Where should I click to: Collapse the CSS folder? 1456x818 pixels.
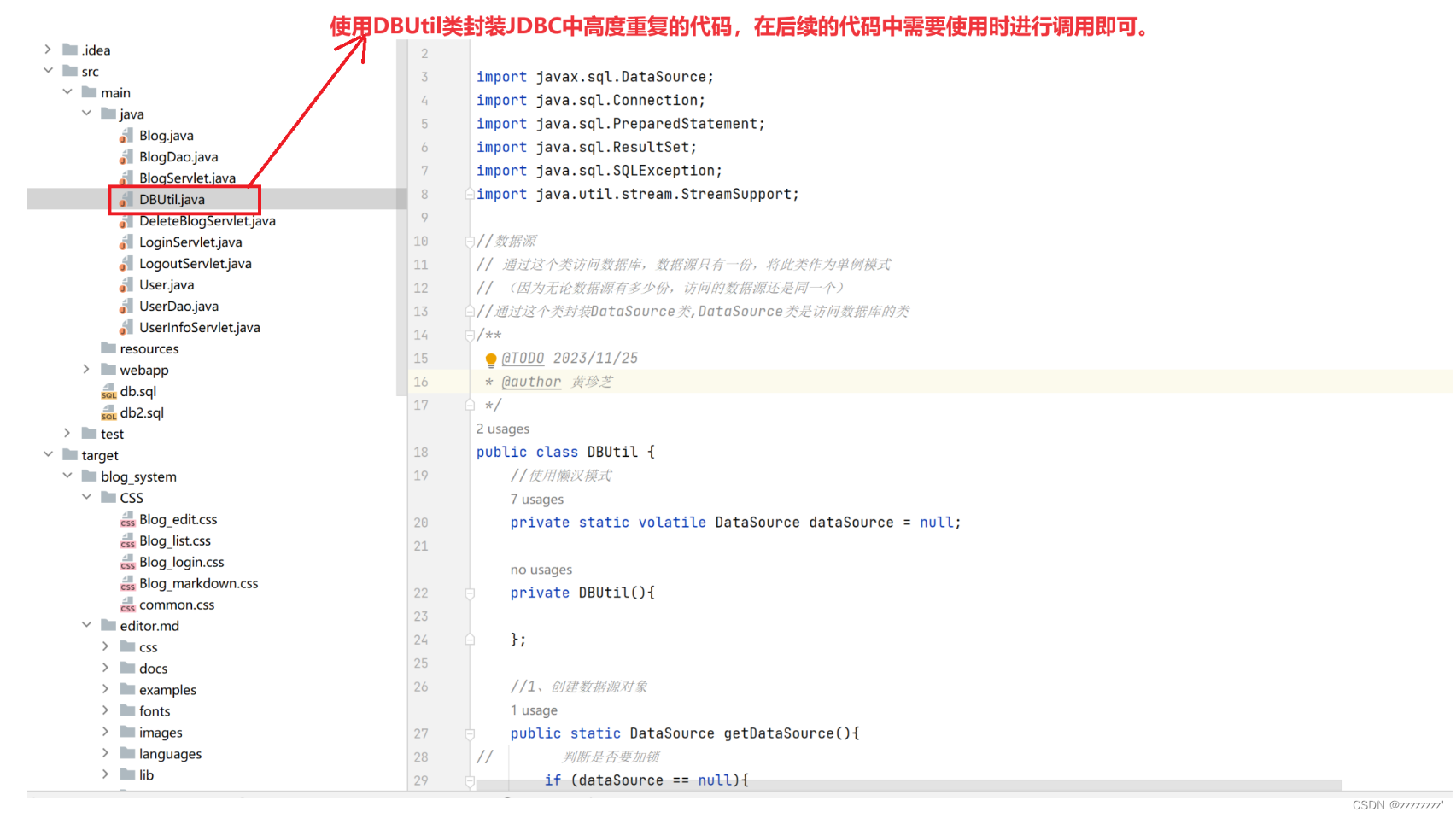point(86,498)
